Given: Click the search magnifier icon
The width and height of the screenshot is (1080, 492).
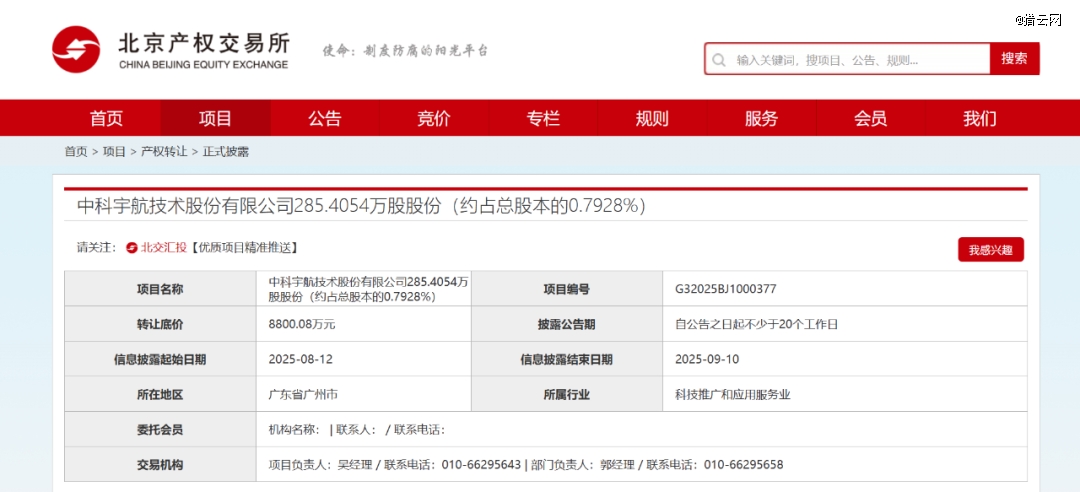Looking at the screenshot, I should pyautogui.click(x=719, y=60).
